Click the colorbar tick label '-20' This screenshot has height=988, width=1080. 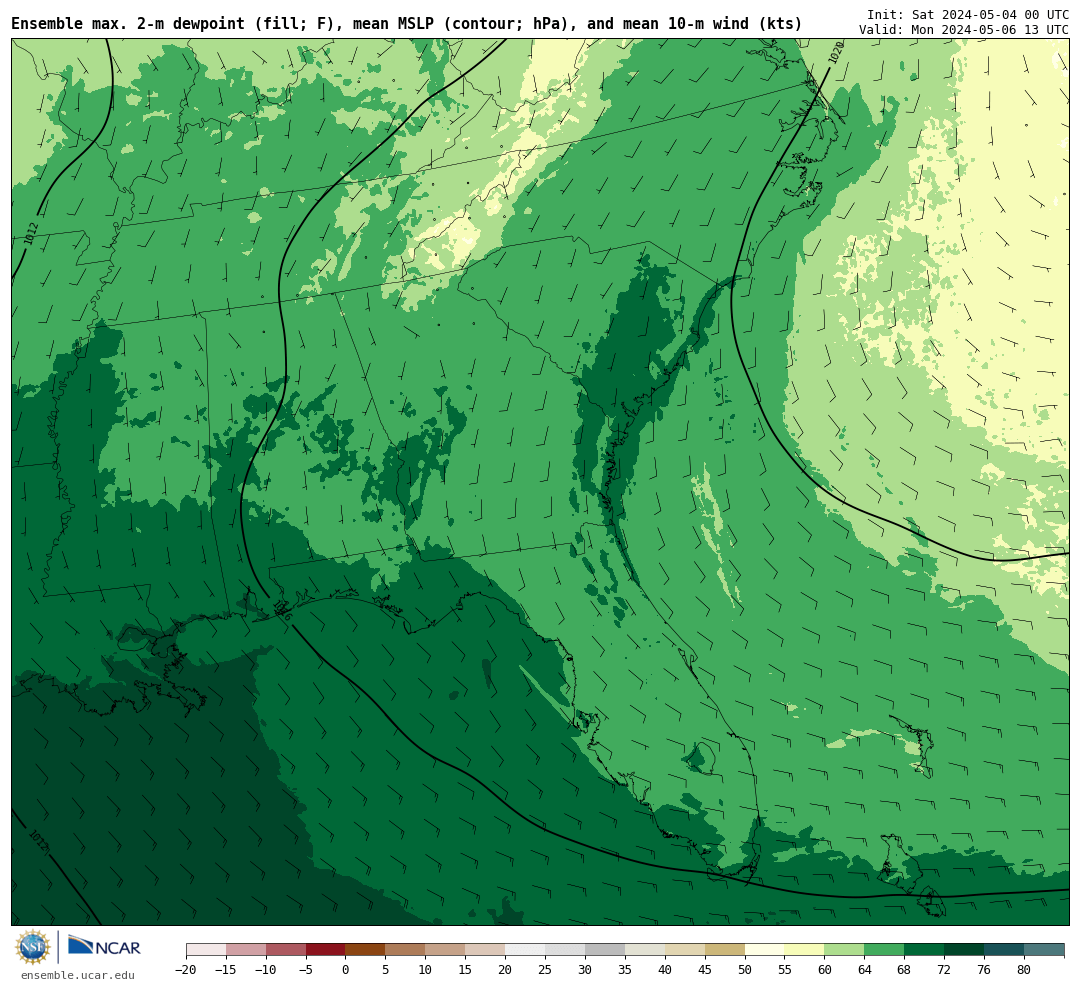186,970
